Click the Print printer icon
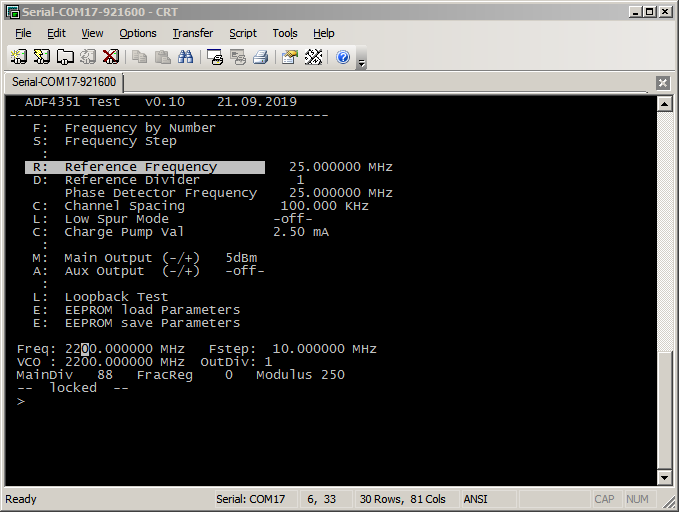 (261, 57)
